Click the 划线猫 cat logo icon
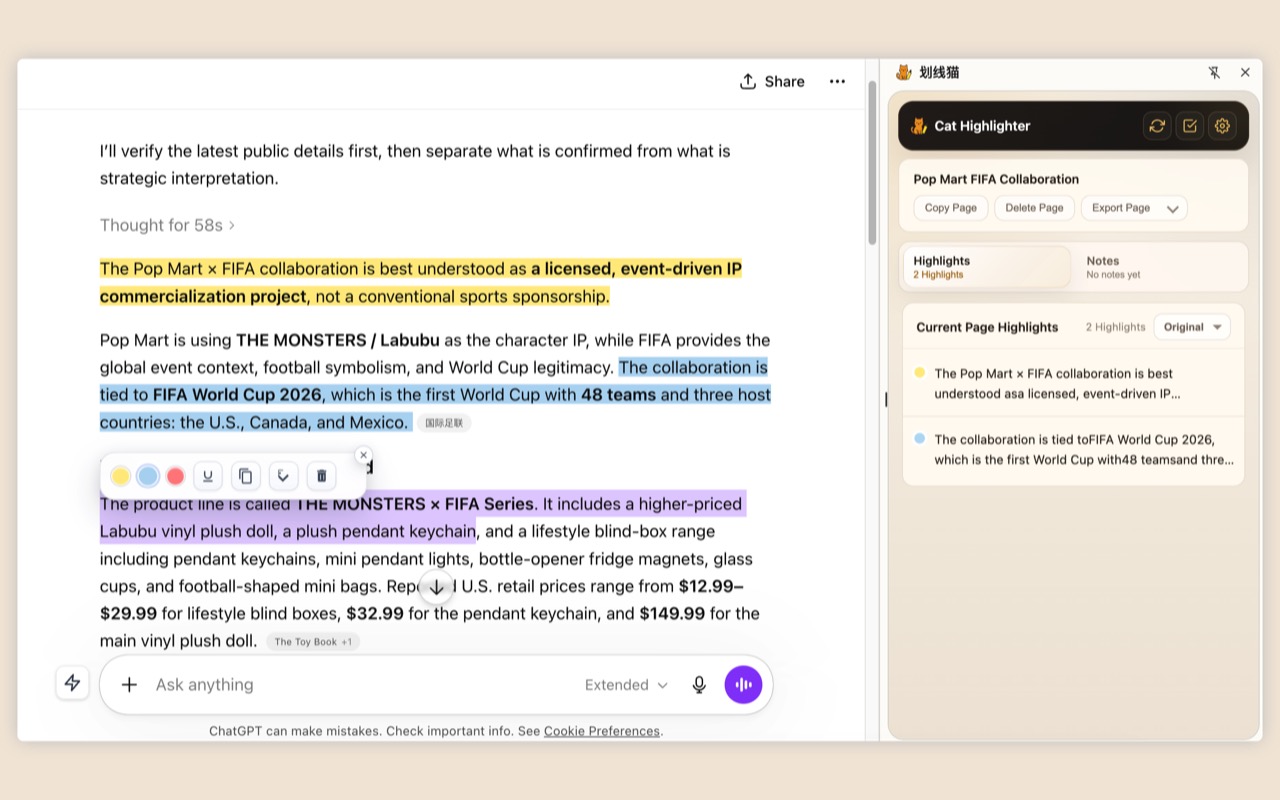This screenshot has width=1280, height=800. [x=904, y=72]
